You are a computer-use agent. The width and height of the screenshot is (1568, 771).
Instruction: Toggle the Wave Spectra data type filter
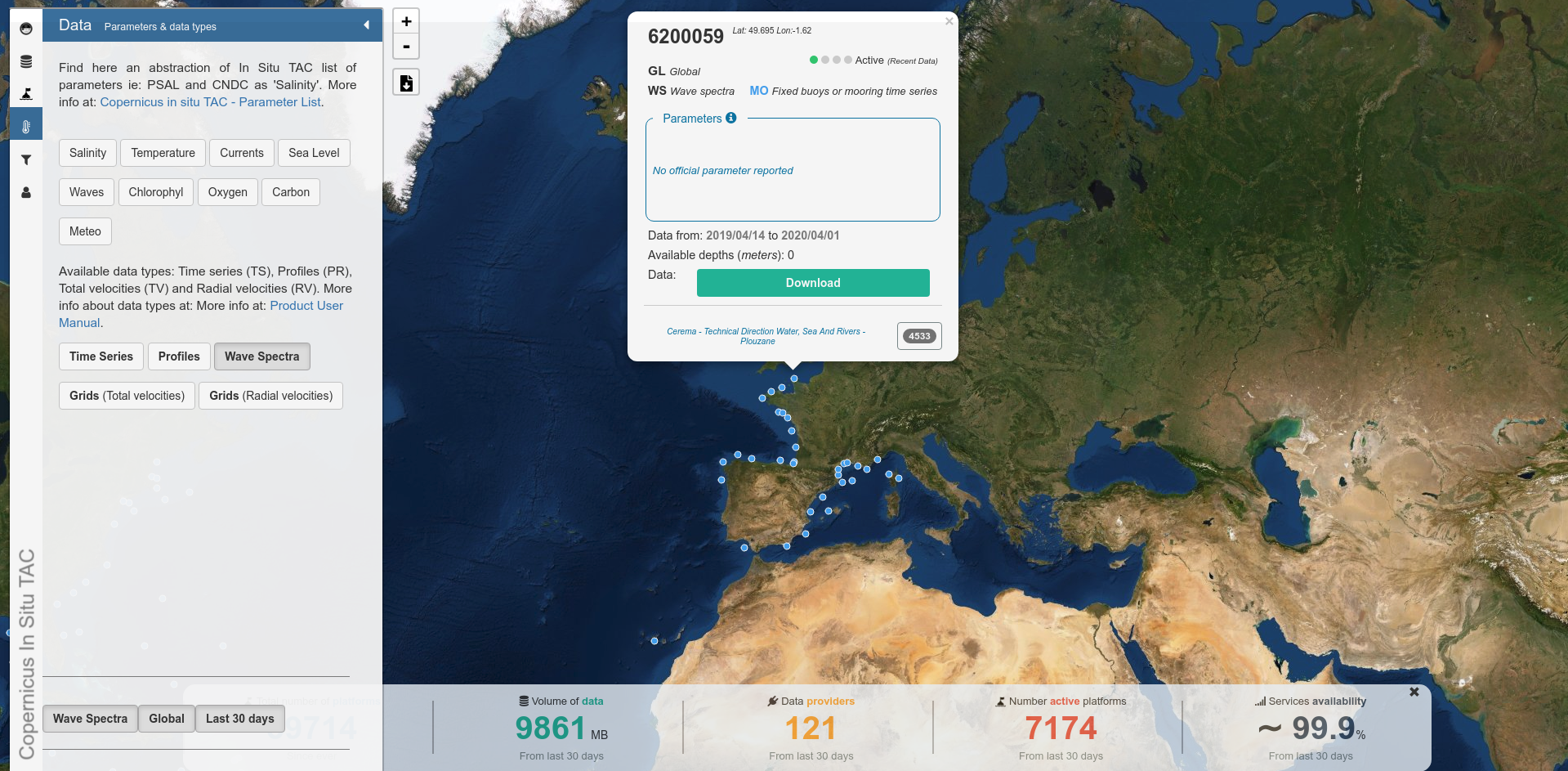(x=261, y=356)
